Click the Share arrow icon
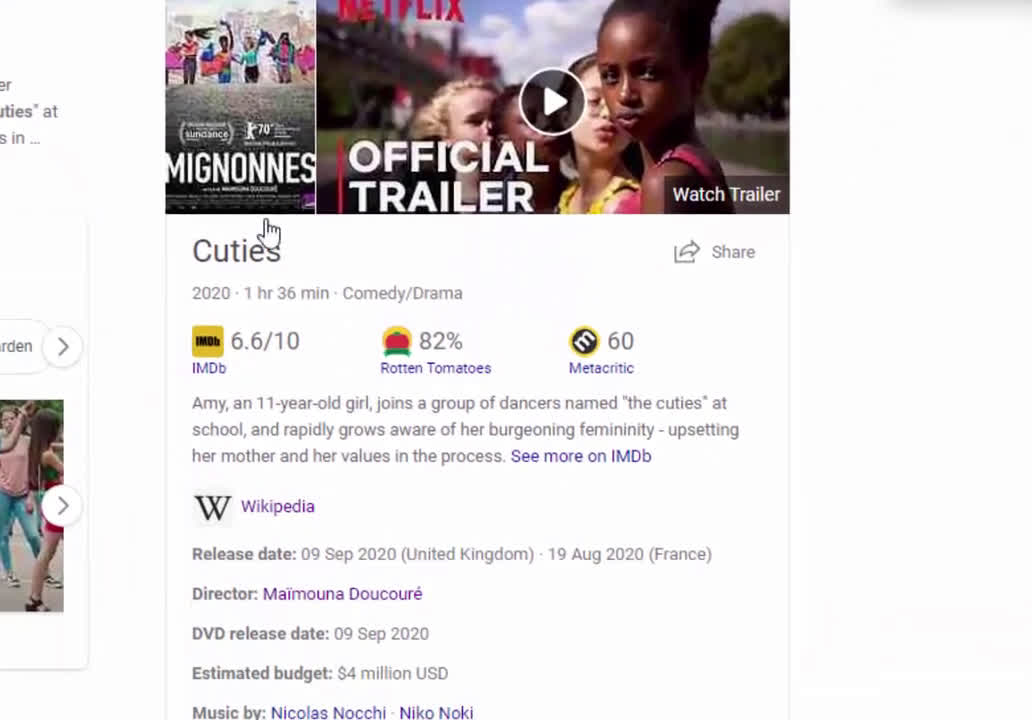This screenshot has height=720, width=1032. pos(686,252)
